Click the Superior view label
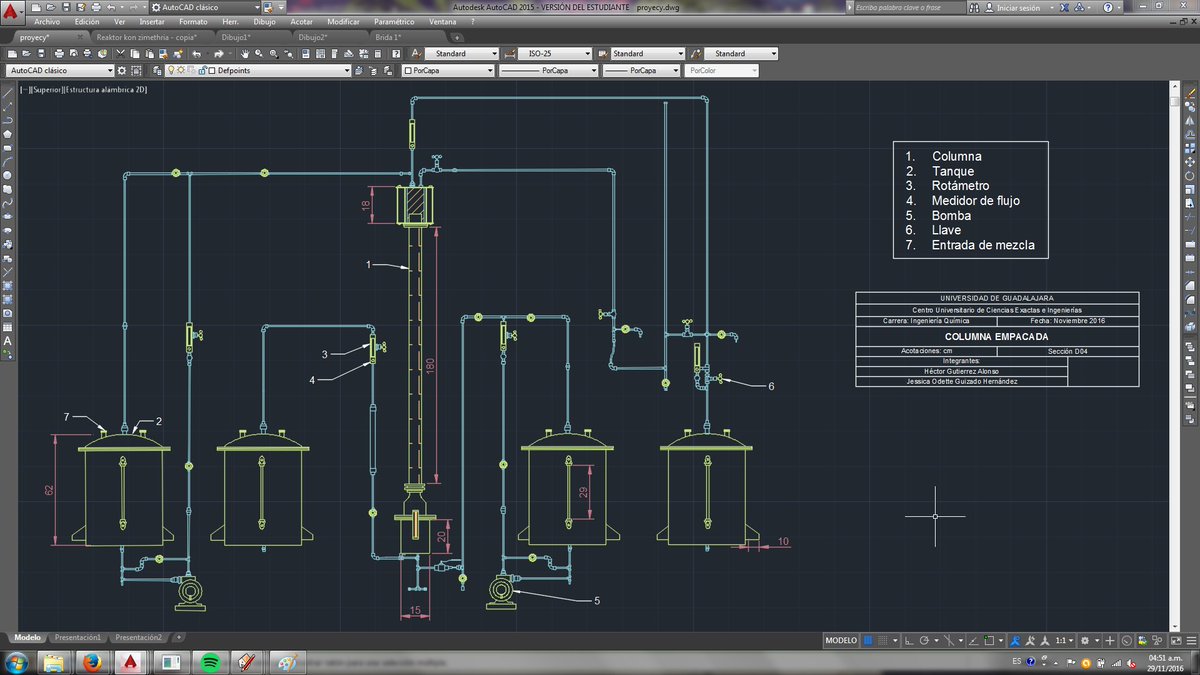Image resolution: width=1200 pixels, height=675 pixels. point(47,89)
